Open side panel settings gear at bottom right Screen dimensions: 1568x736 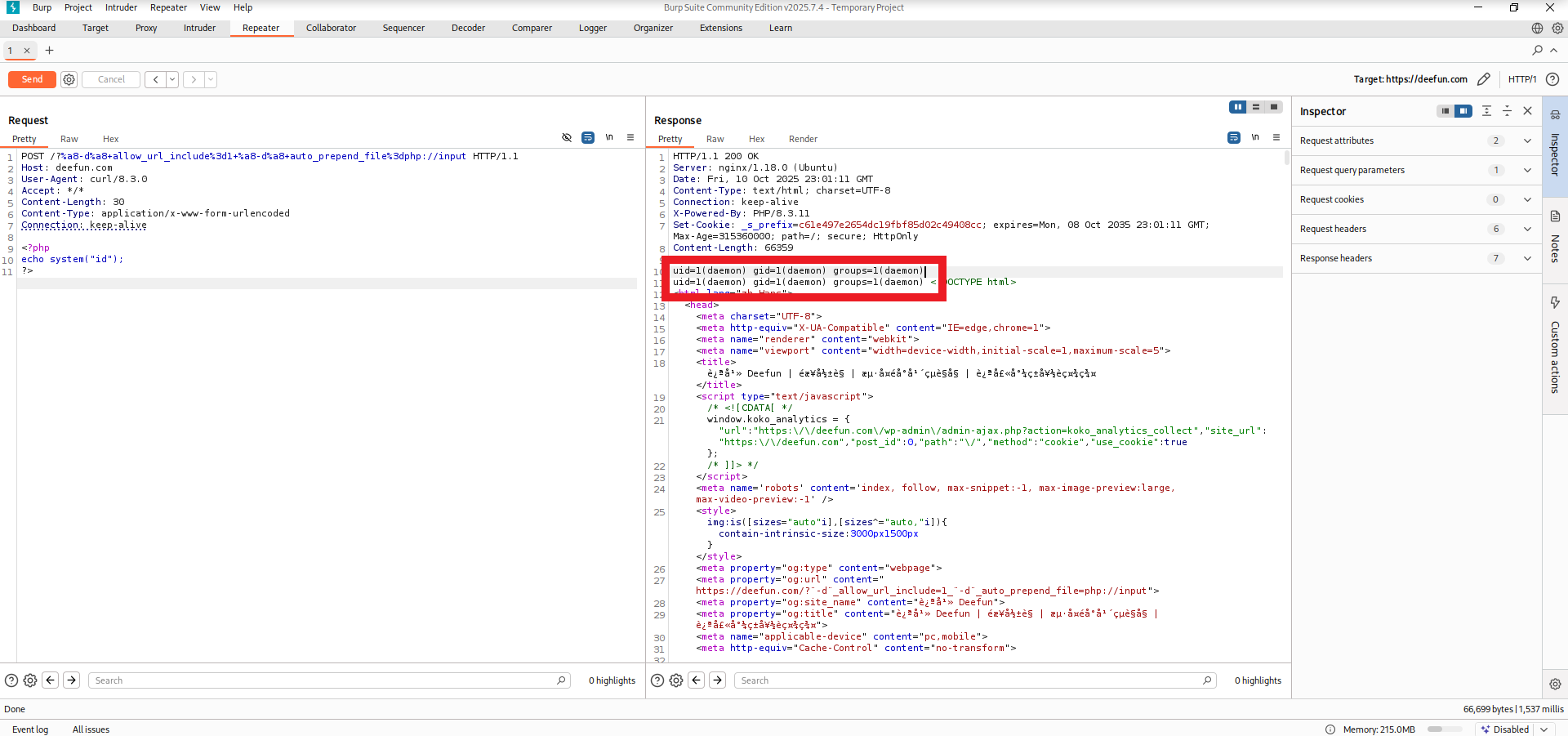(x=1555, y=684)
